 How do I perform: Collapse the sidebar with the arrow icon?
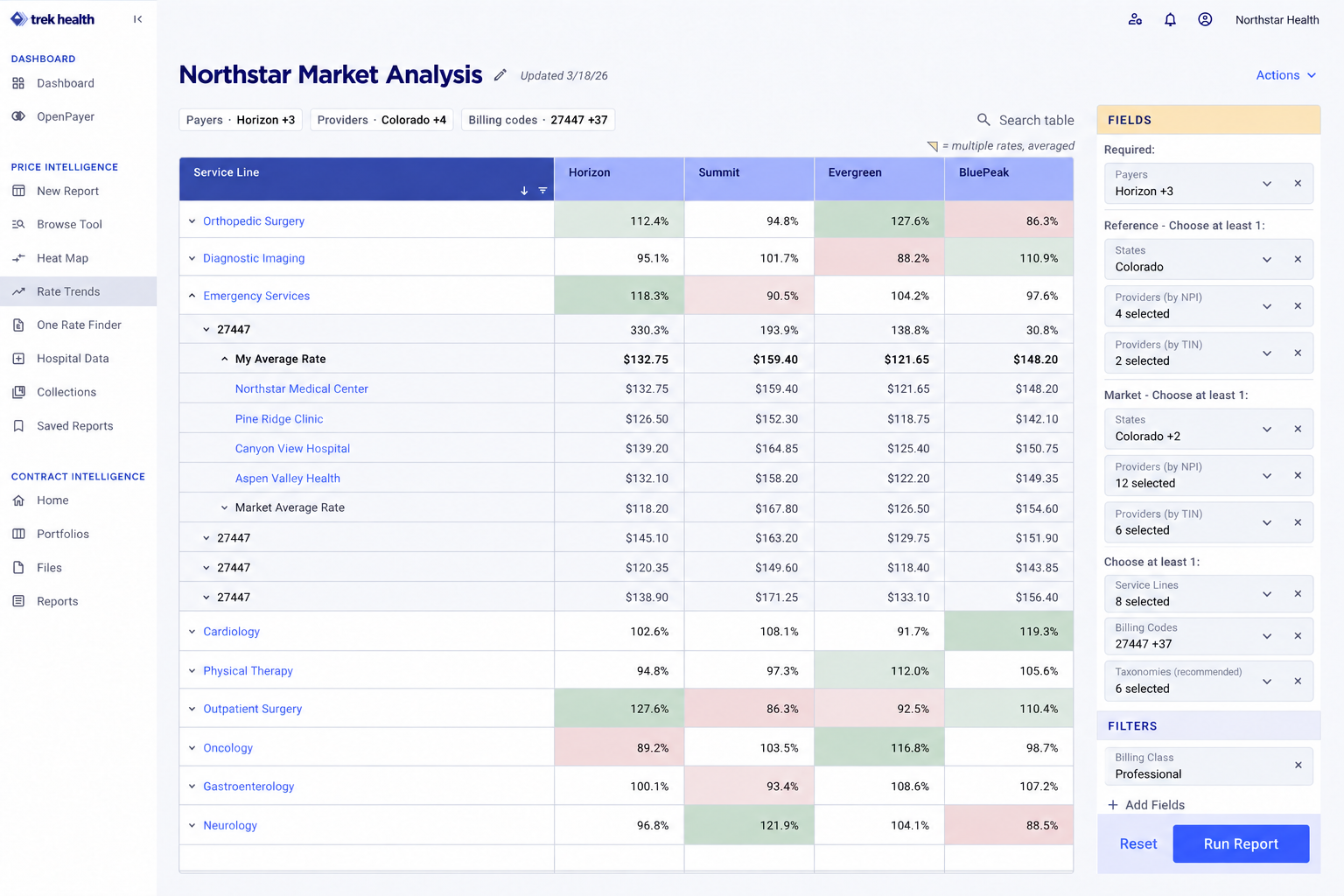pos(137,19)
